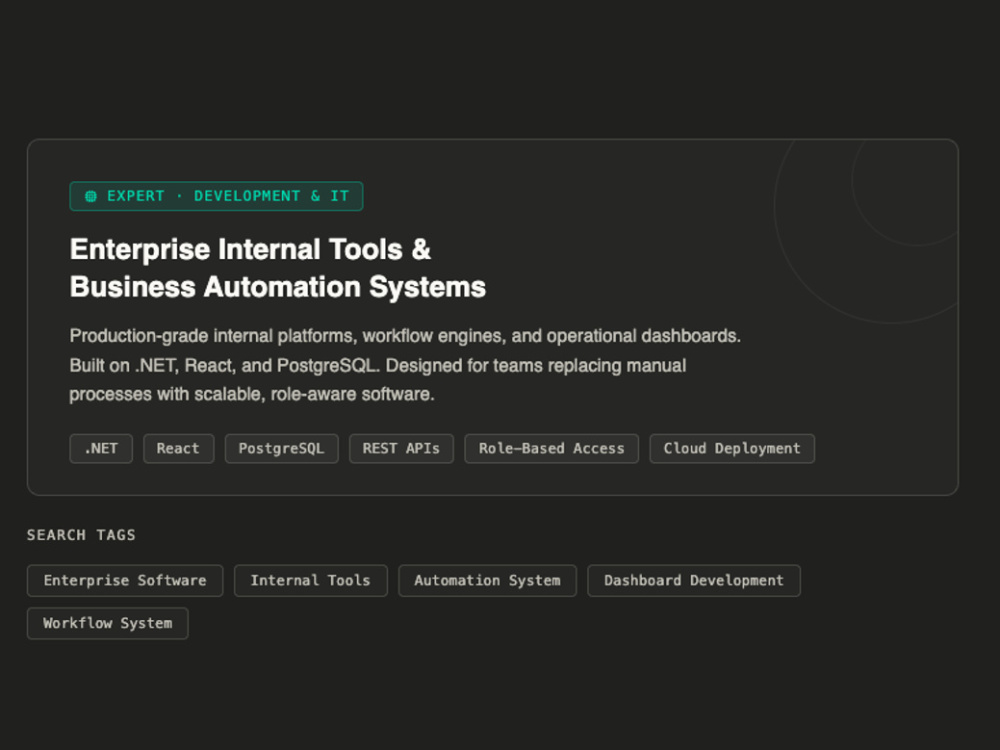The image size is (1000, 750).
Task: Click the SEARCH TAGS label
Action: [x=81, y=535]
